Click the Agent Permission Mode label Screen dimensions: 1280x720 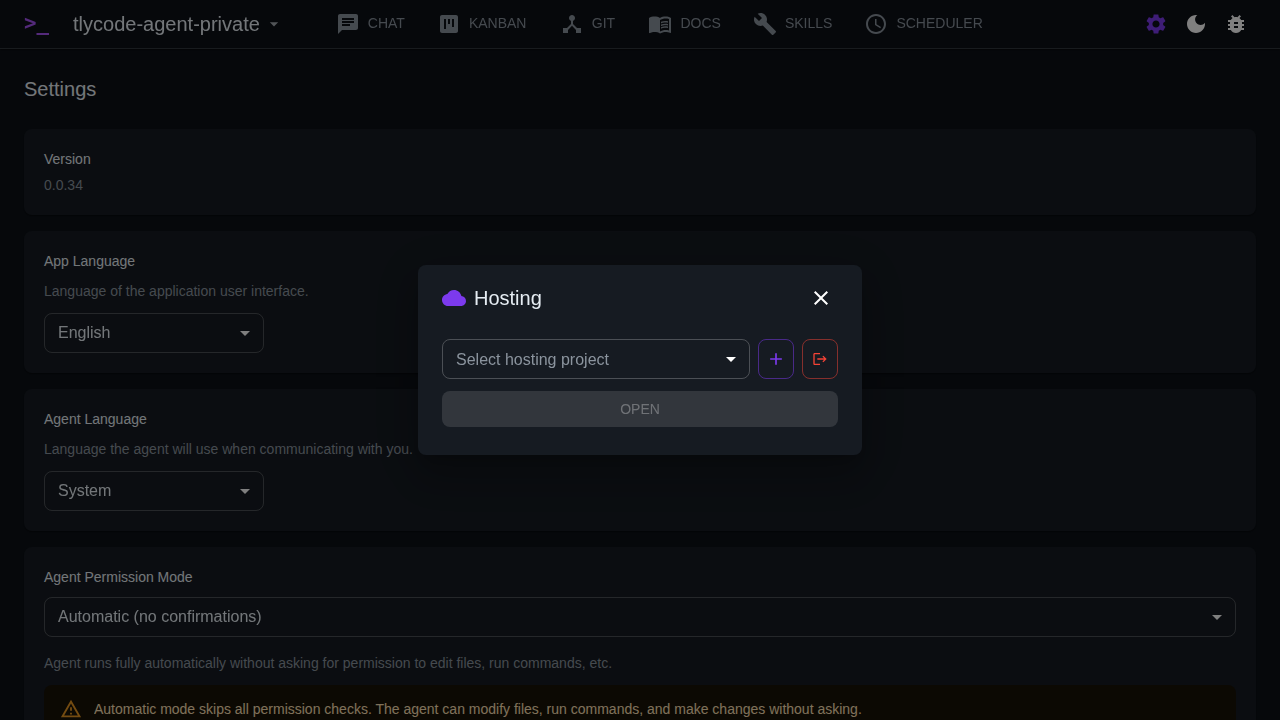[118, 577]
